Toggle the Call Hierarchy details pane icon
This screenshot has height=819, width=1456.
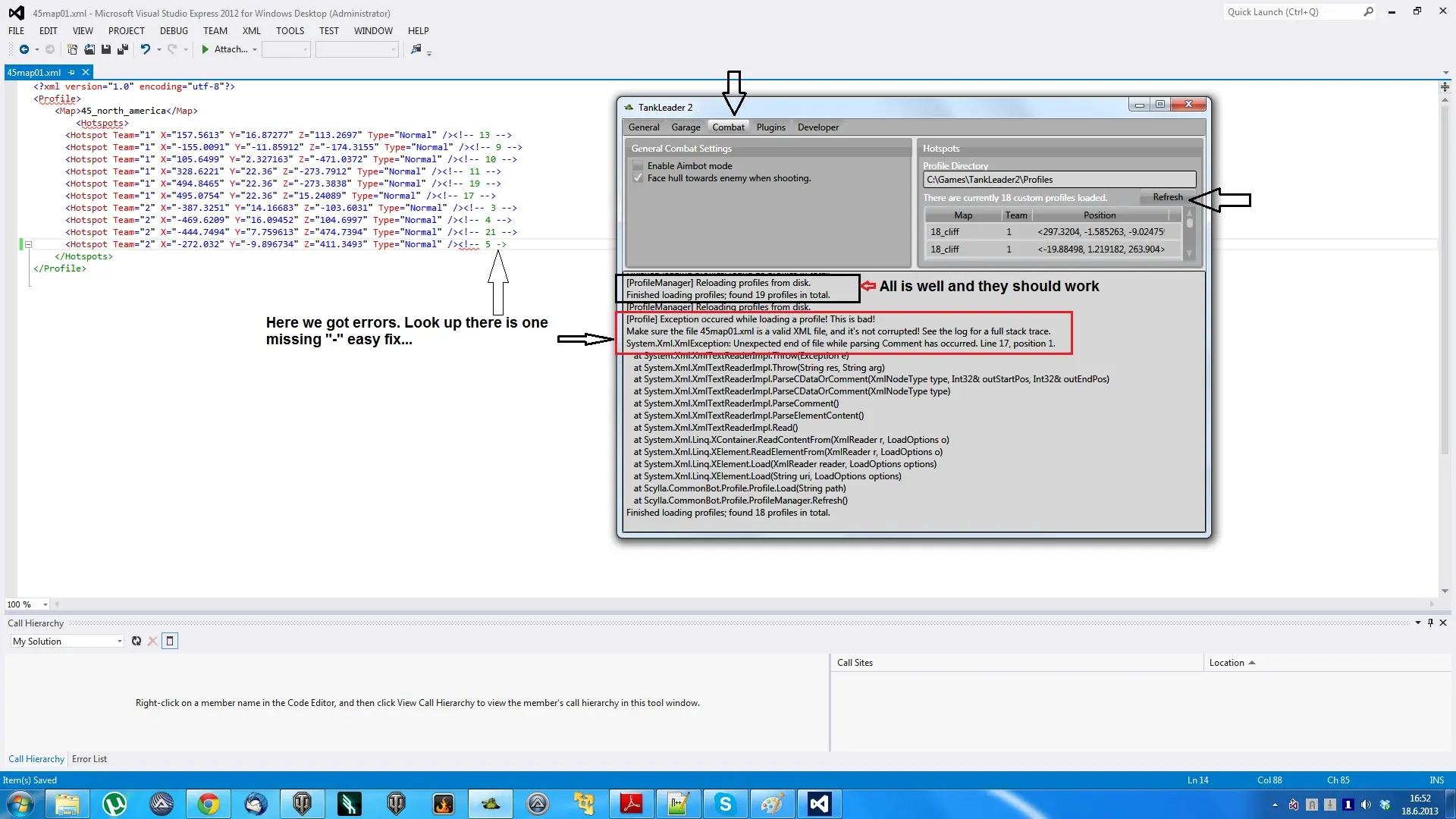coord(170,641)
